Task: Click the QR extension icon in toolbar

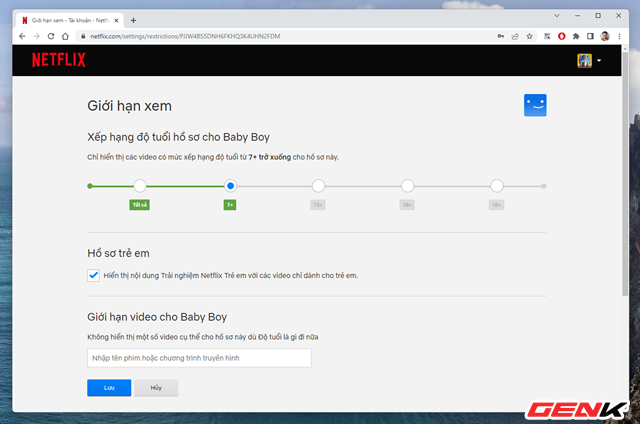Action: click(547, 36)
